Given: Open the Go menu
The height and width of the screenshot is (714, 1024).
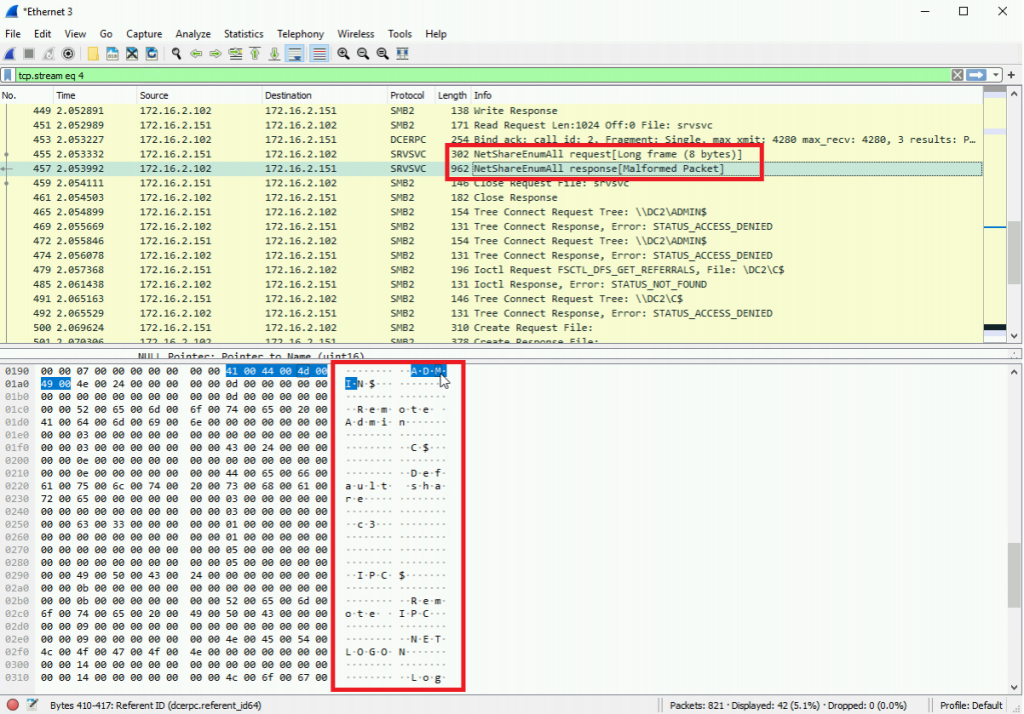Looking at the screenshot, I should coord(106,34).
